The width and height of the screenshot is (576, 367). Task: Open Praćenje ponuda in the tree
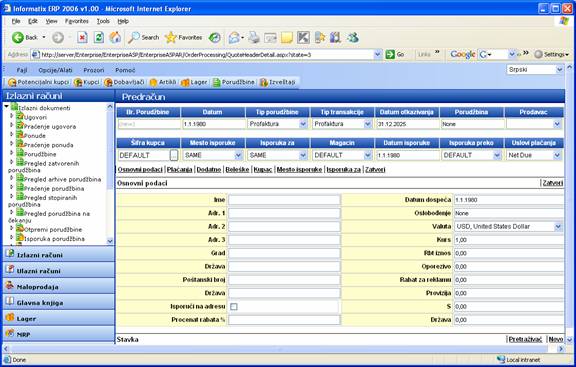click(48, 145)
